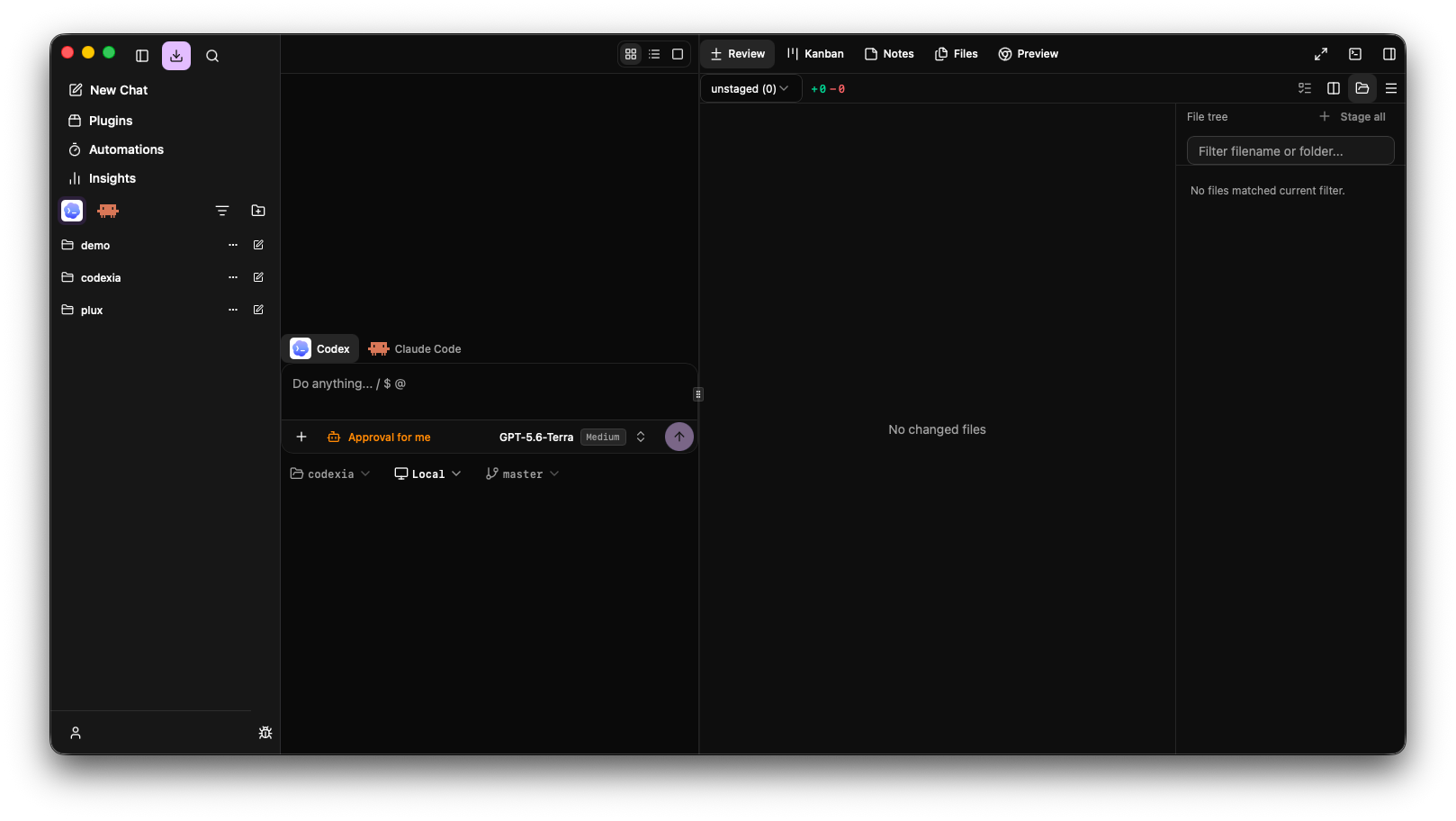Viewport: 1456px width, 821px height.
Task: Open search with the magnifier icon
Action: click(x=212, y=56)
